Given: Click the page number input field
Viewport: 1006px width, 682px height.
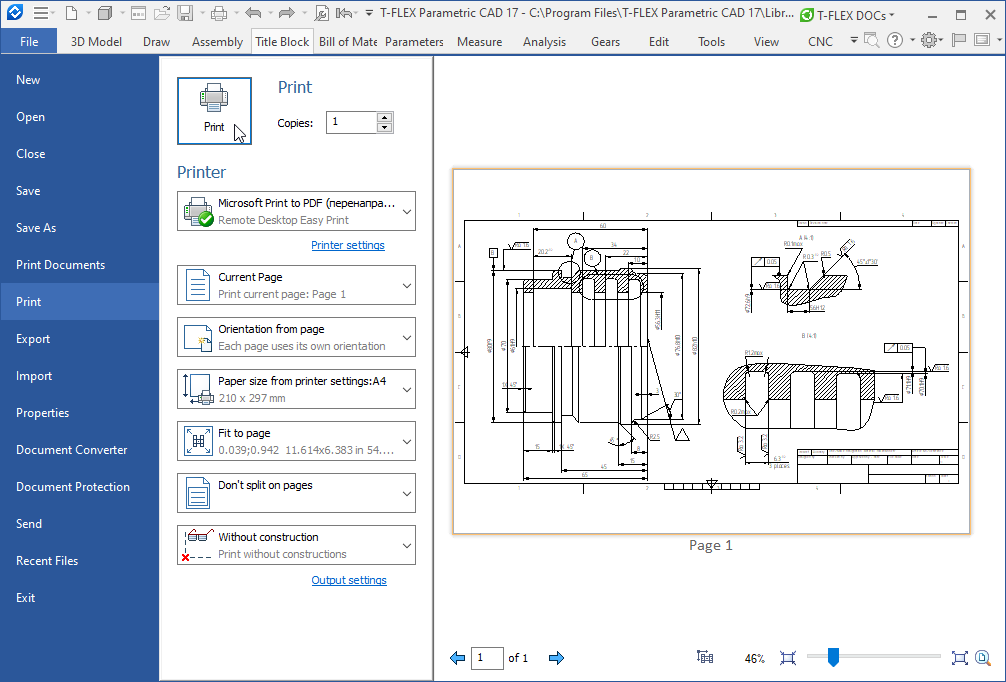Looking at the screenshot, I should [x=487, y=658].
